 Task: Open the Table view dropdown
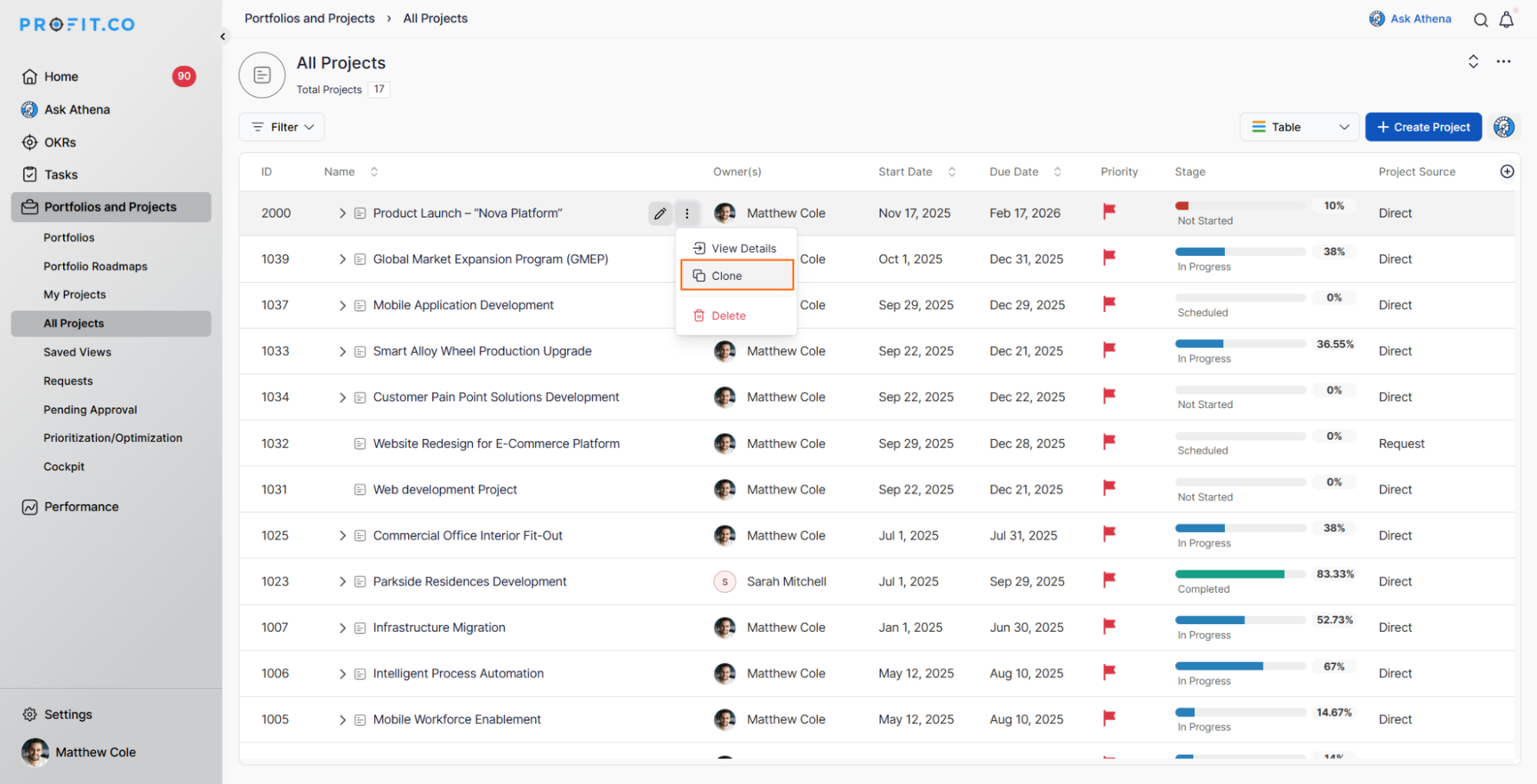pos(1299,127)
